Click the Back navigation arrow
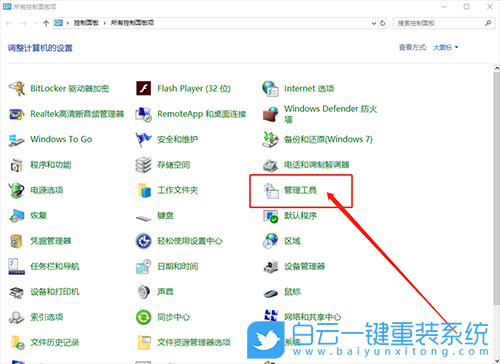The image size is (500, 364). pos(9,23)
